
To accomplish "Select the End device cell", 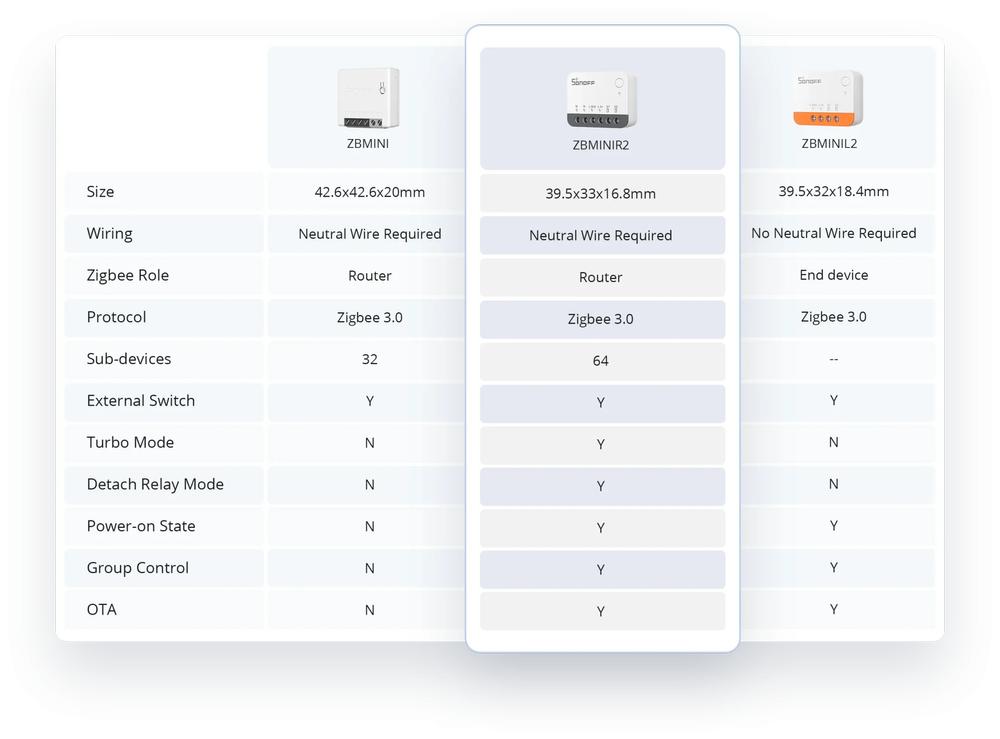I will pos(834,275).
